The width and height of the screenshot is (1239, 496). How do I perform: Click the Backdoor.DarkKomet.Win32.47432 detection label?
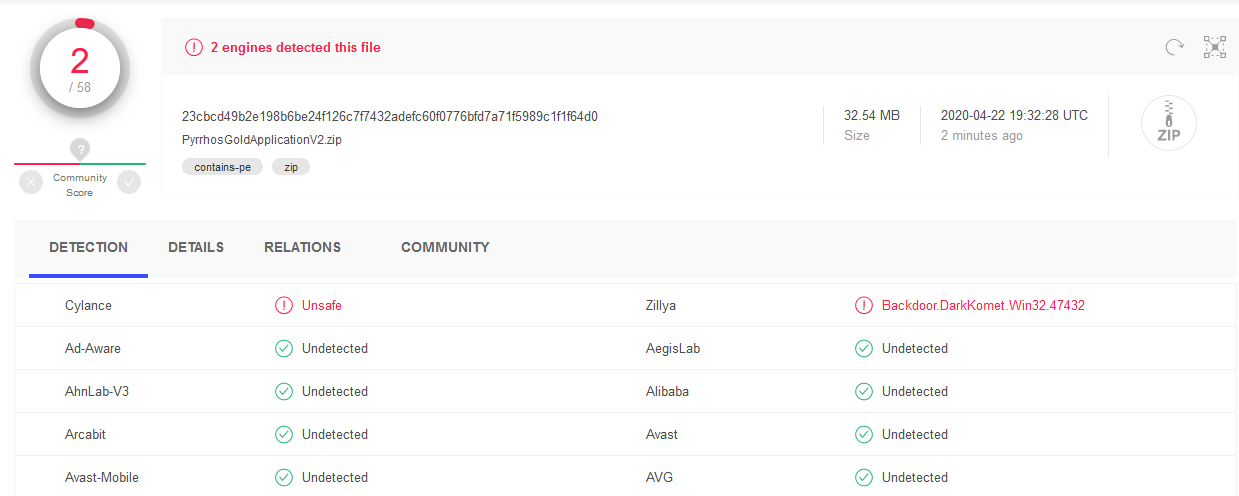(983, 306)
